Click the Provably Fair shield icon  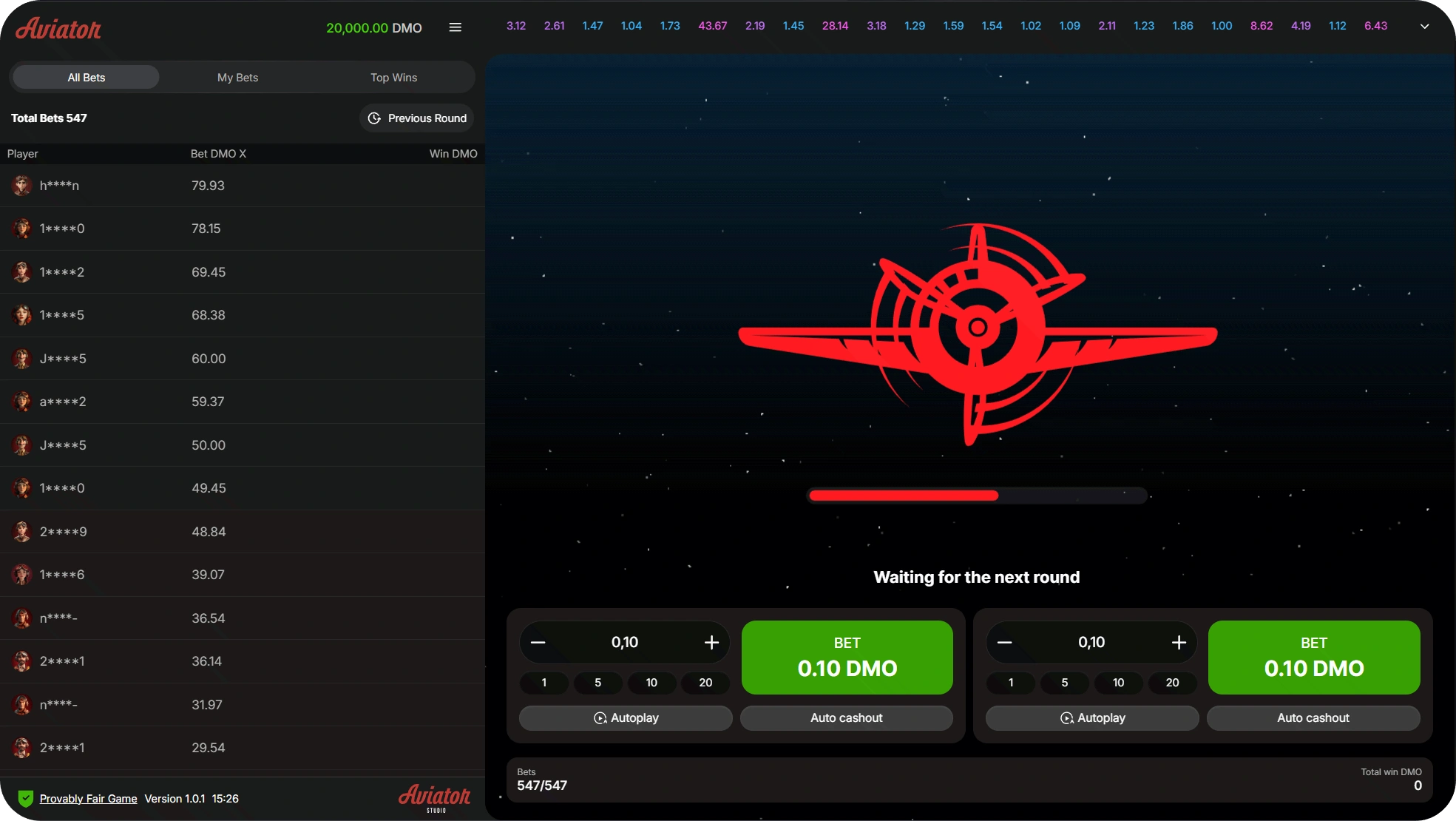(x=26, y=798)
